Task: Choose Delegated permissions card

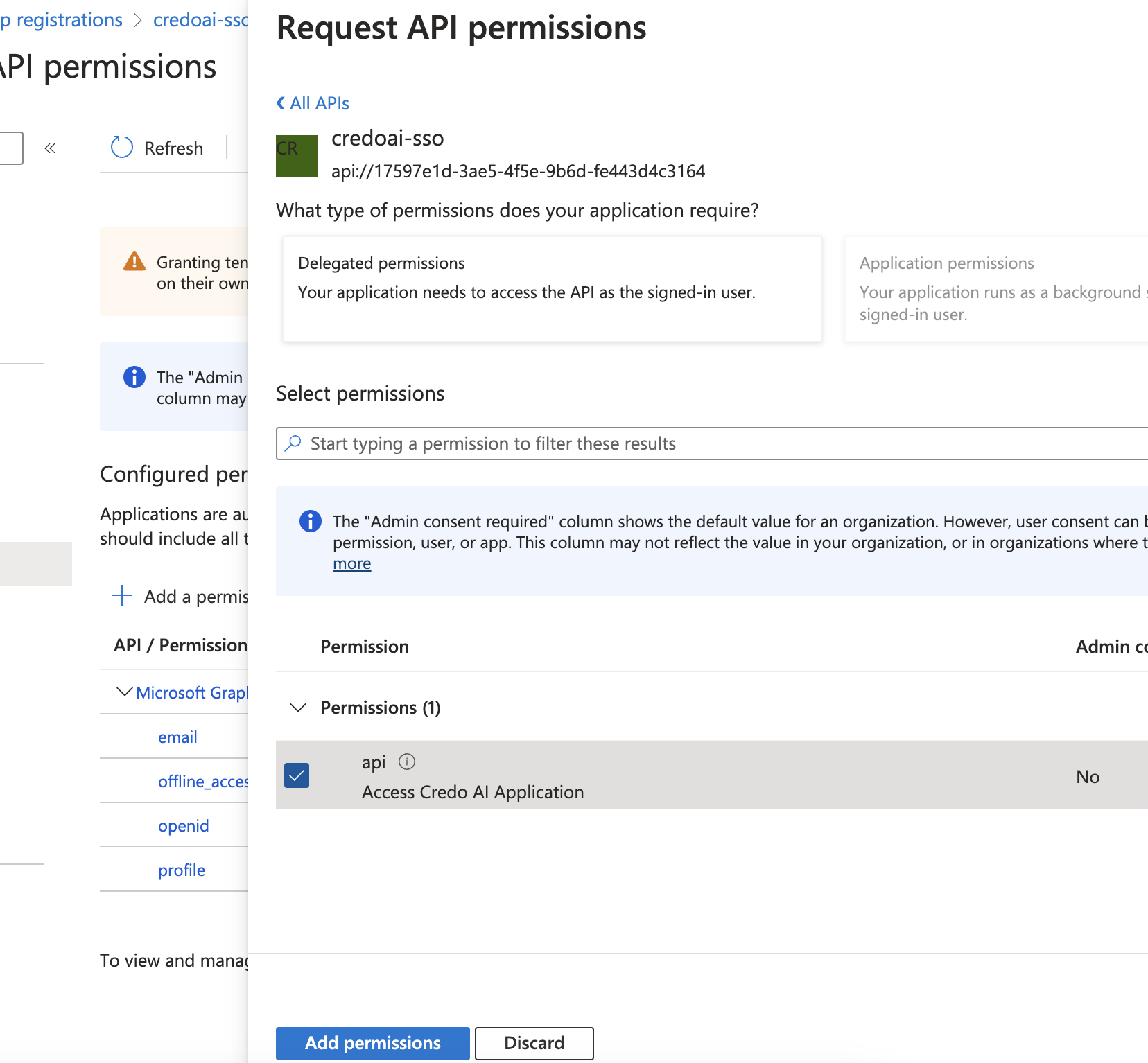Action: tap(553, 289)
